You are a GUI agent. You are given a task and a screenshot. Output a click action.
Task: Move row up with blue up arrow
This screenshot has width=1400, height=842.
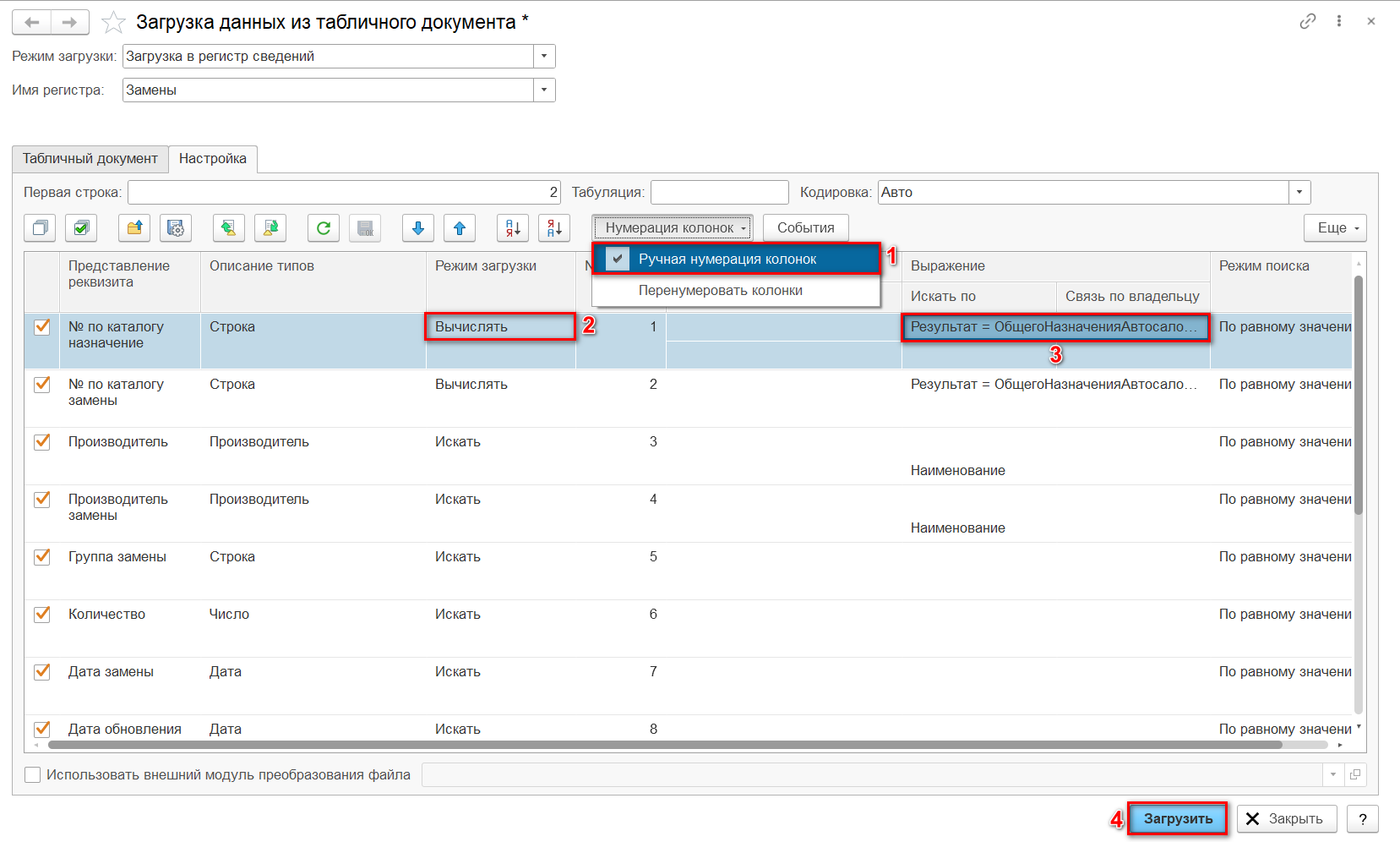point(460,227)
